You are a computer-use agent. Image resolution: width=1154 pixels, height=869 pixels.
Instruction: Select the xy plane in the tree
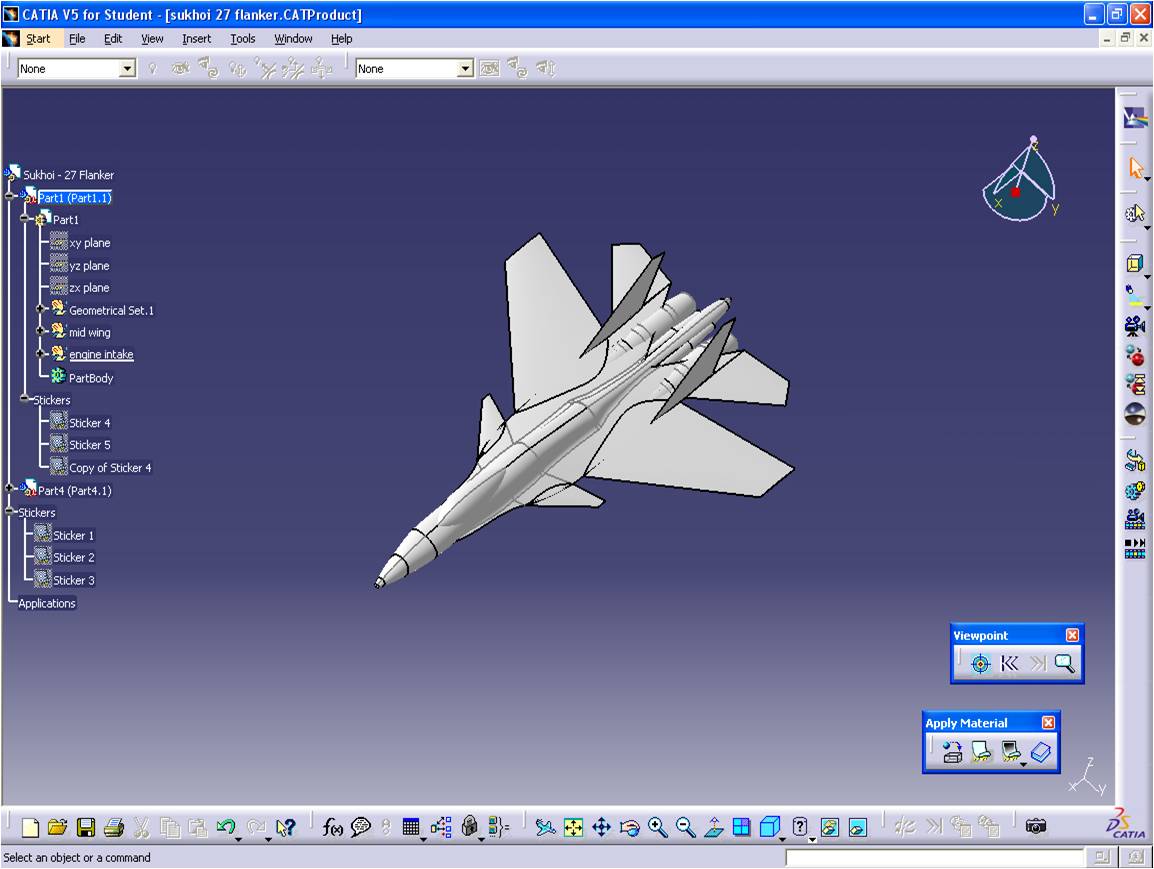click(89, 243)
